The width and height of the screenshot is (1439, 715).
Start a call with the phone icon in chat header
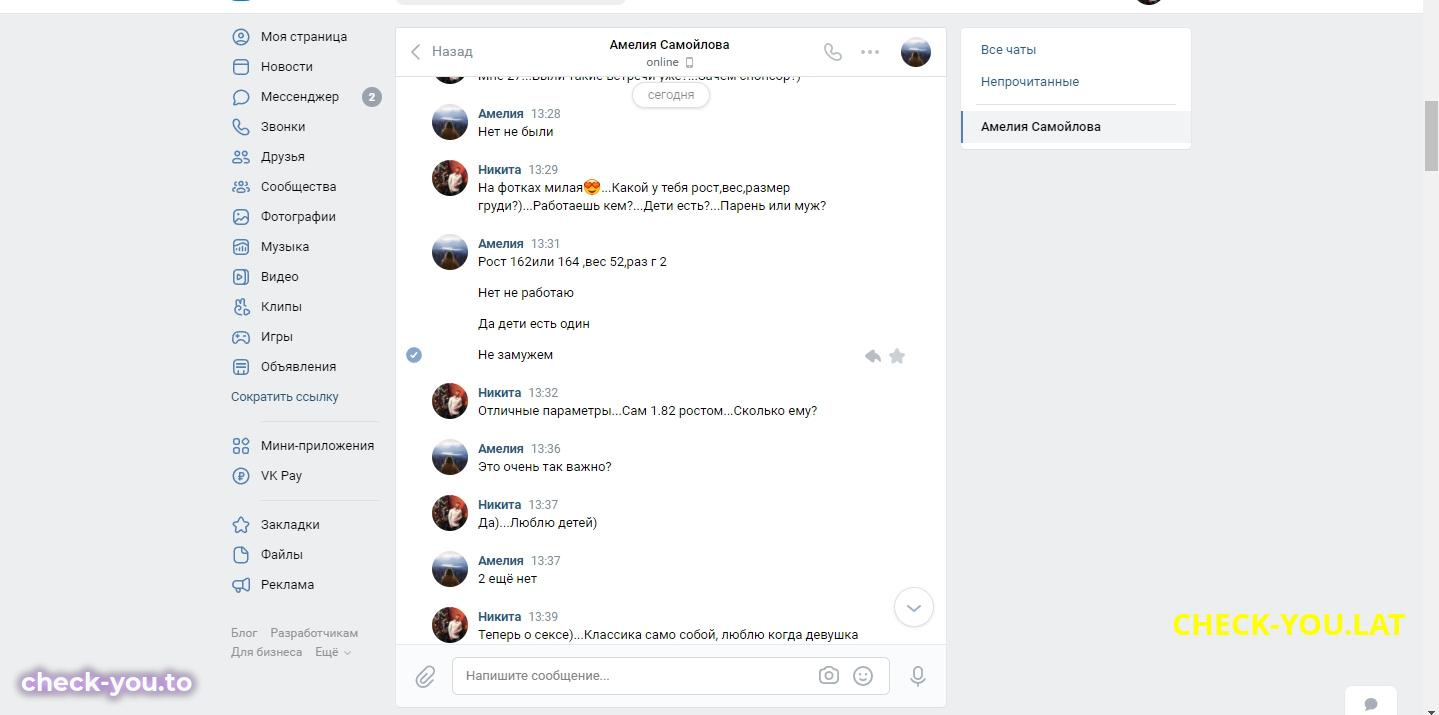tap(832, 52)
